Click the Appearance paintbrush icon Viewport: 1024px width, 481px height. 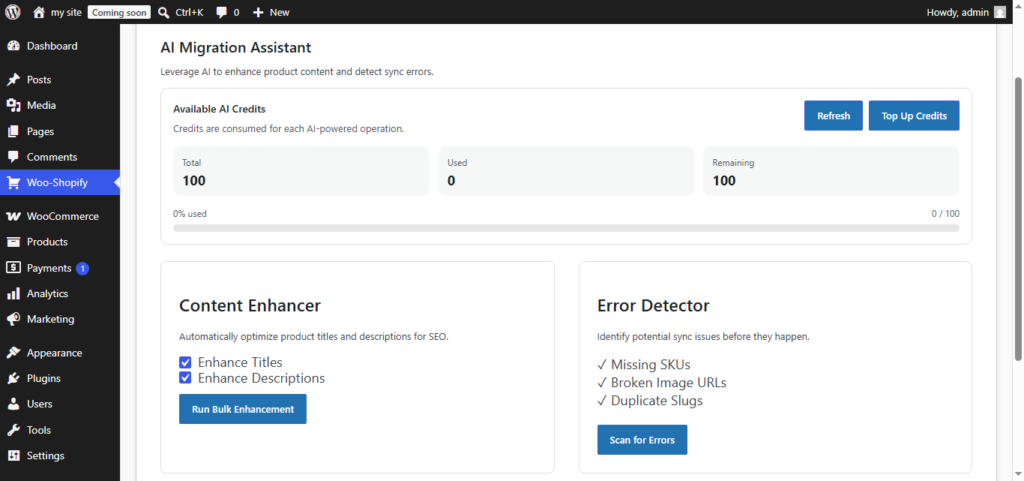pos(13,353)
